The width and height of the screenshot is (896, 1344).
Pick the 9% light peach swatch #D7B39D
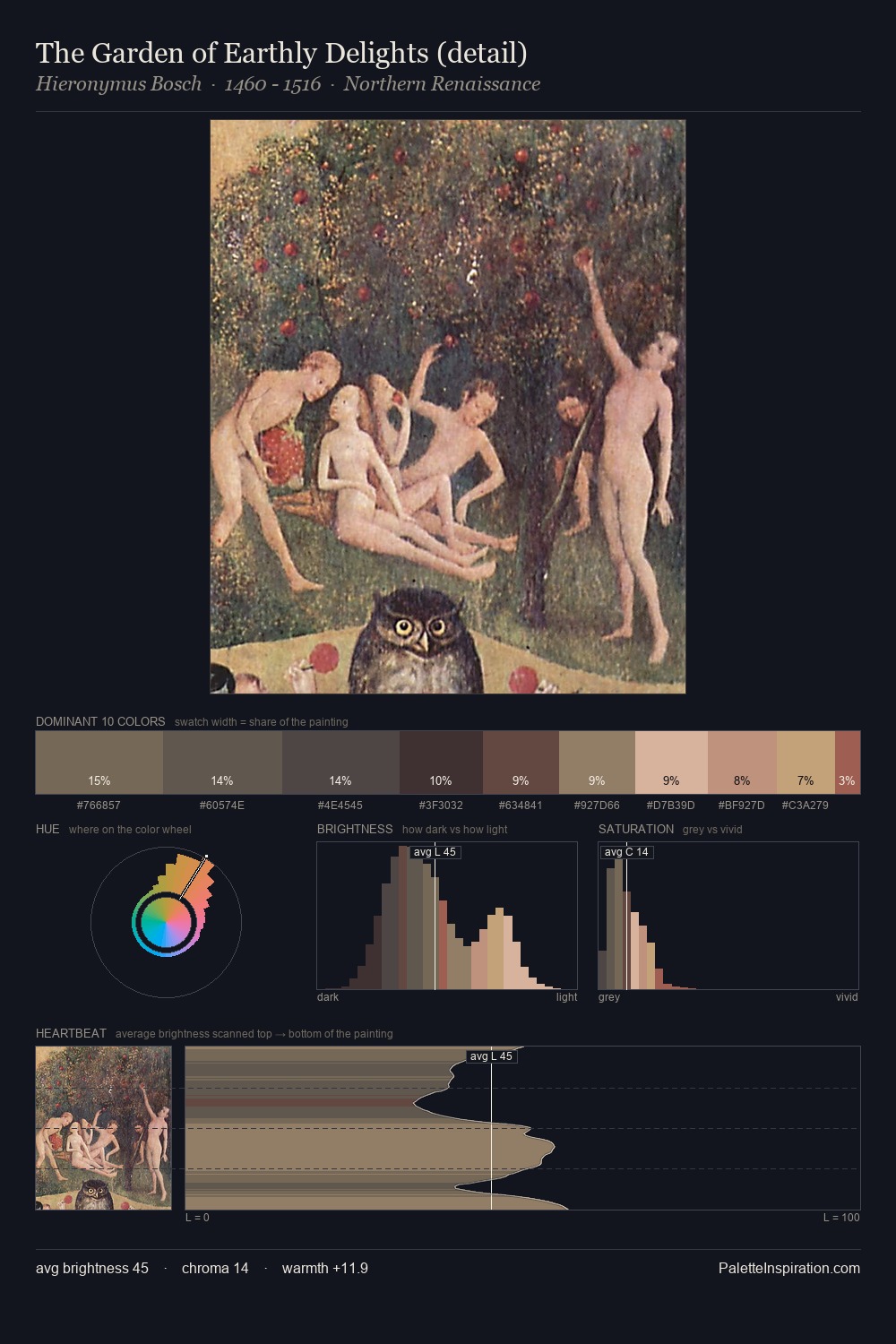pyautogui.click(x=671, y=762)
